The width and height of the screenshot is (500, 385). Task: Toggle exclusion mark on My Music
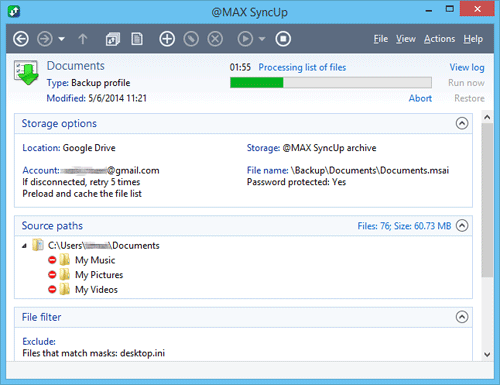tap(52, 260)
